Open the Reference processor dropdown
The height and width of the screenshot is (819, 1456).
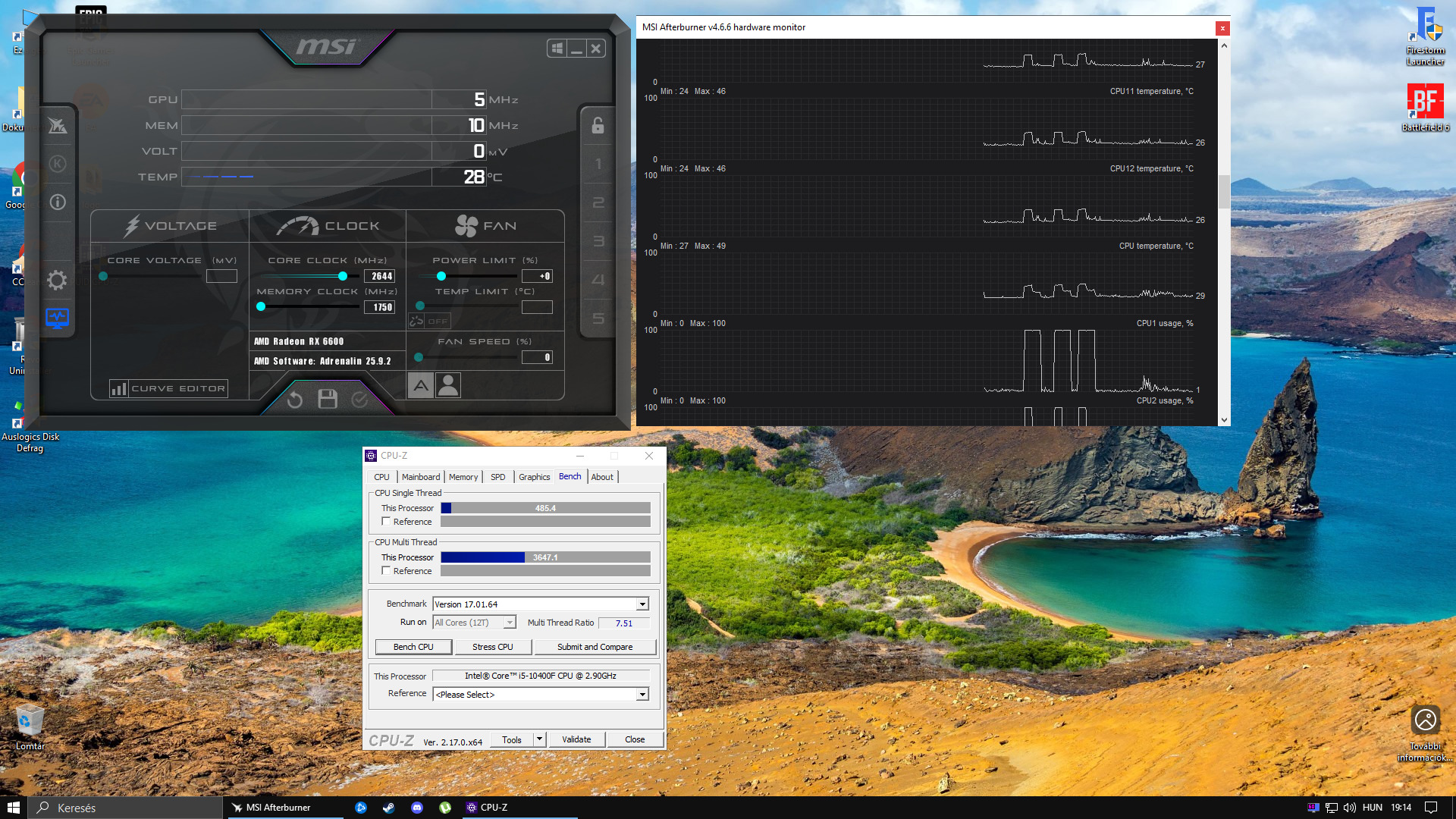(x=642, y=695)
